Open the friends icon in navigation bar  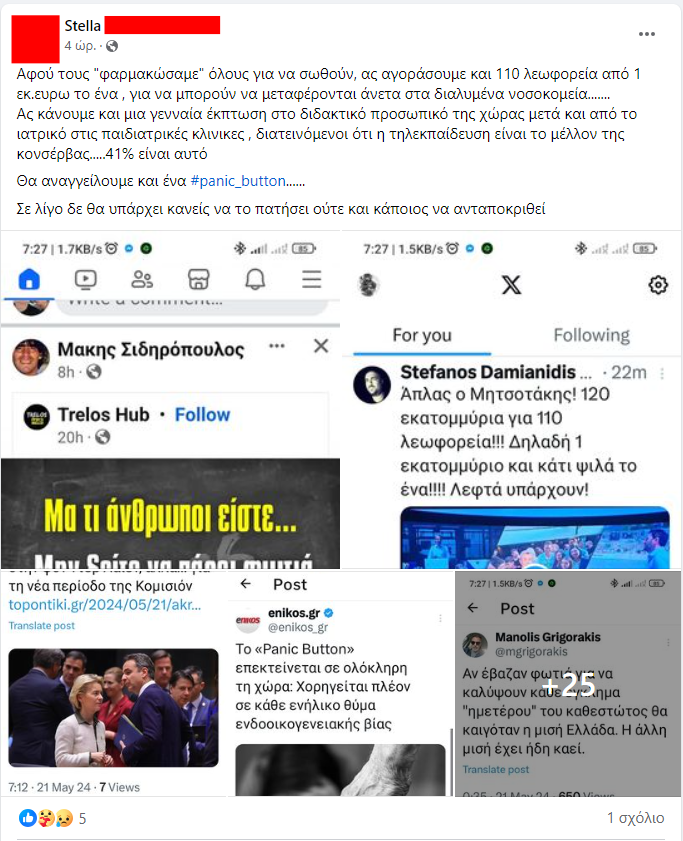[x=142, y=279]
